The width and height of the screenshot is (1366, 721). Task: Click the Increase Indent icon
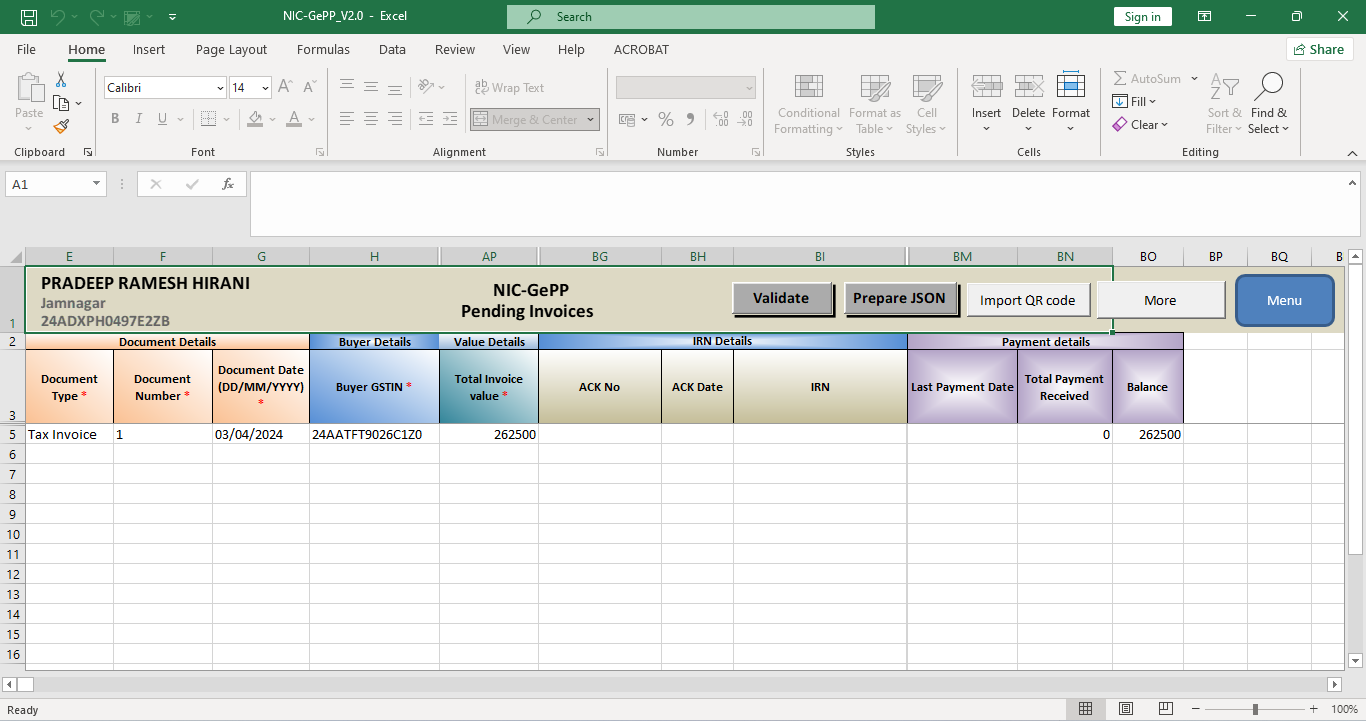coord(451,119)
